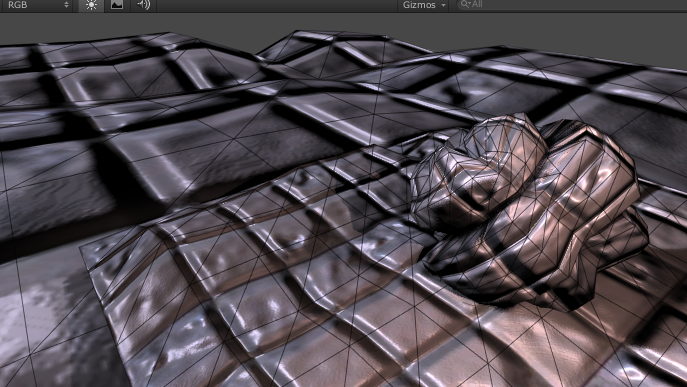Screen dimensions: 687x387
Task: Click the small arrow next to Gizmos
Action: tap(443, 5)
